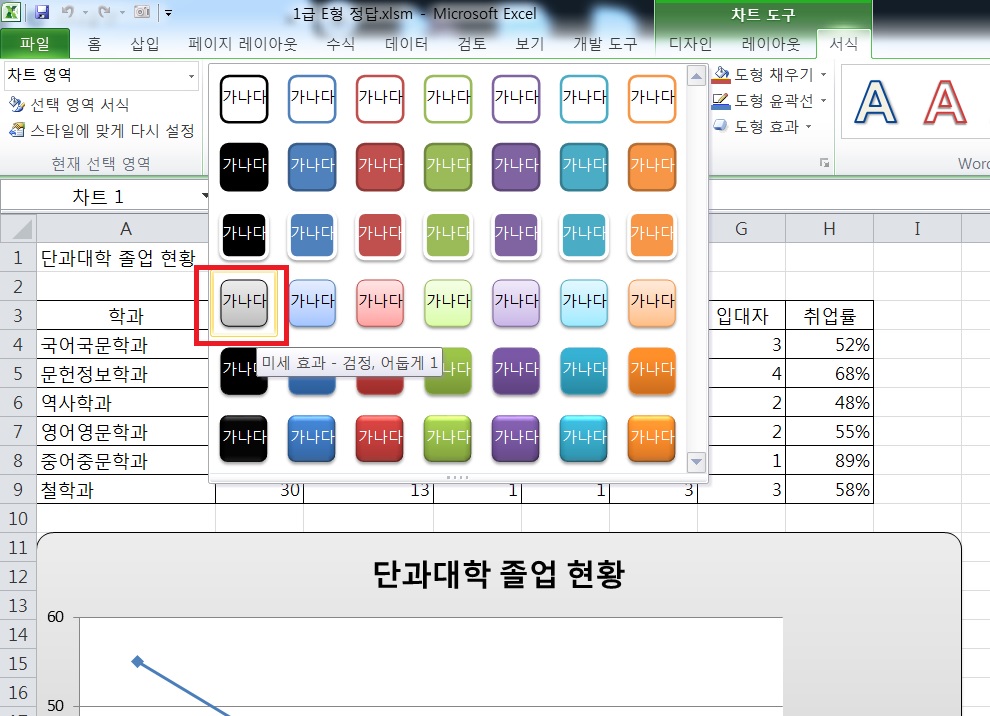This screenshot has height=716, width=990.
Task: Choose the pastel pink subtle effect style swatch
Action: coord(380,301)
